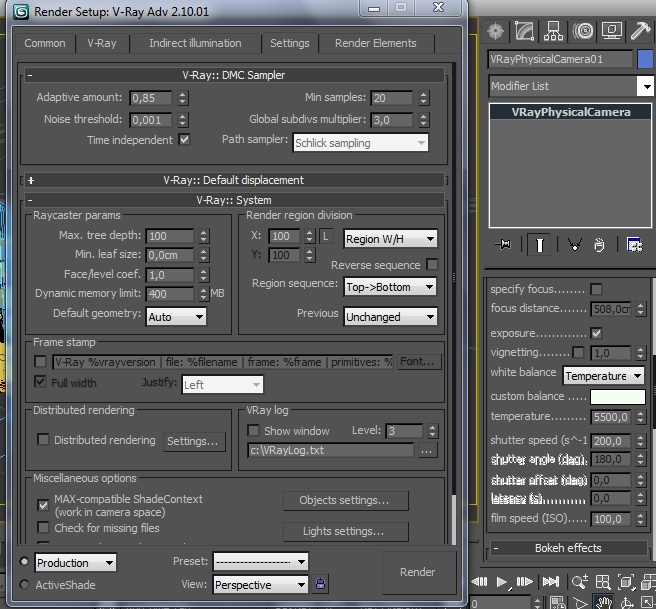Open Configure Modifier Sets icon
Image resolution: width=656 pixels, height=609 pixels.
point(634,244)
